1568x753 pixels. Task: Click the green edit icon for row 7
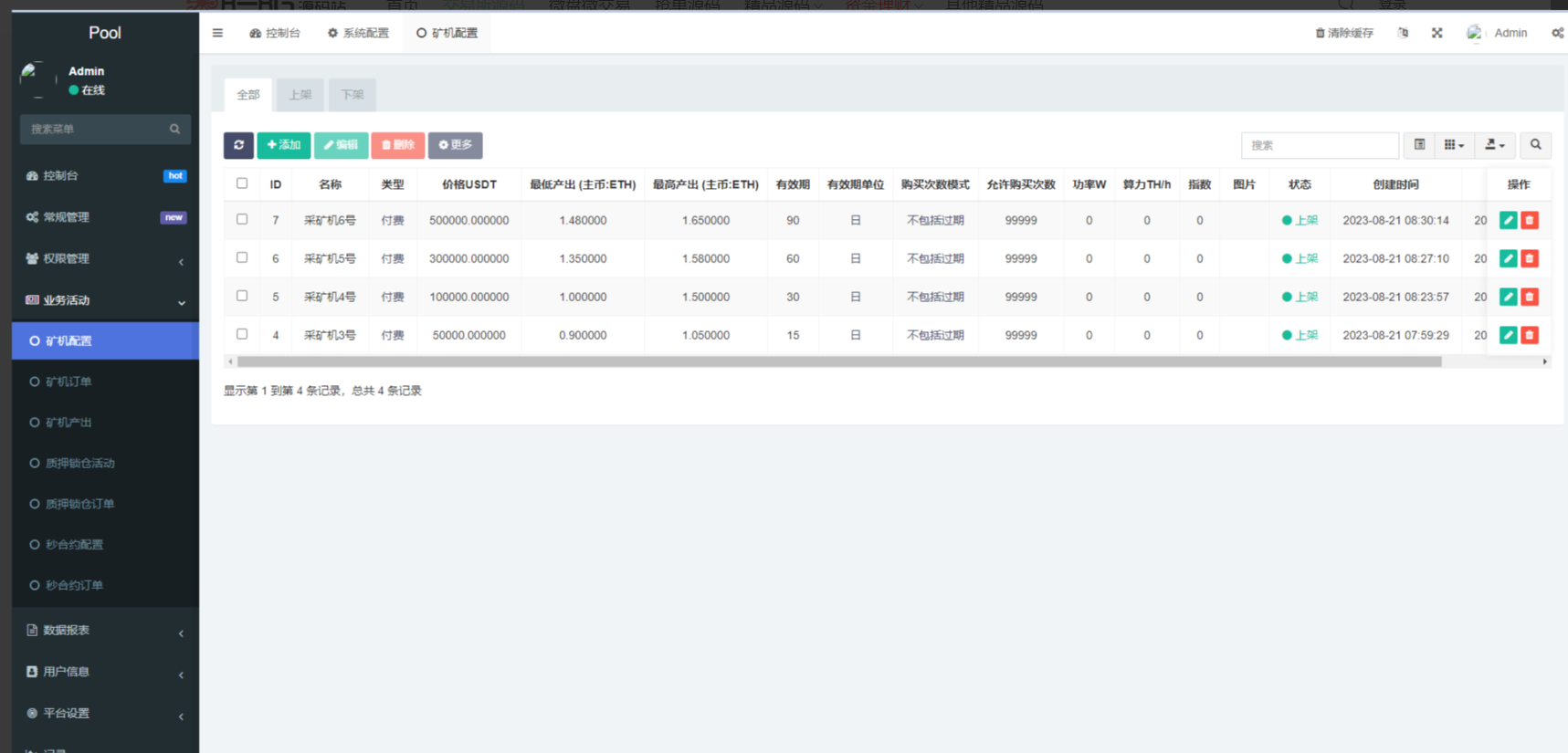click(1508, 220)
